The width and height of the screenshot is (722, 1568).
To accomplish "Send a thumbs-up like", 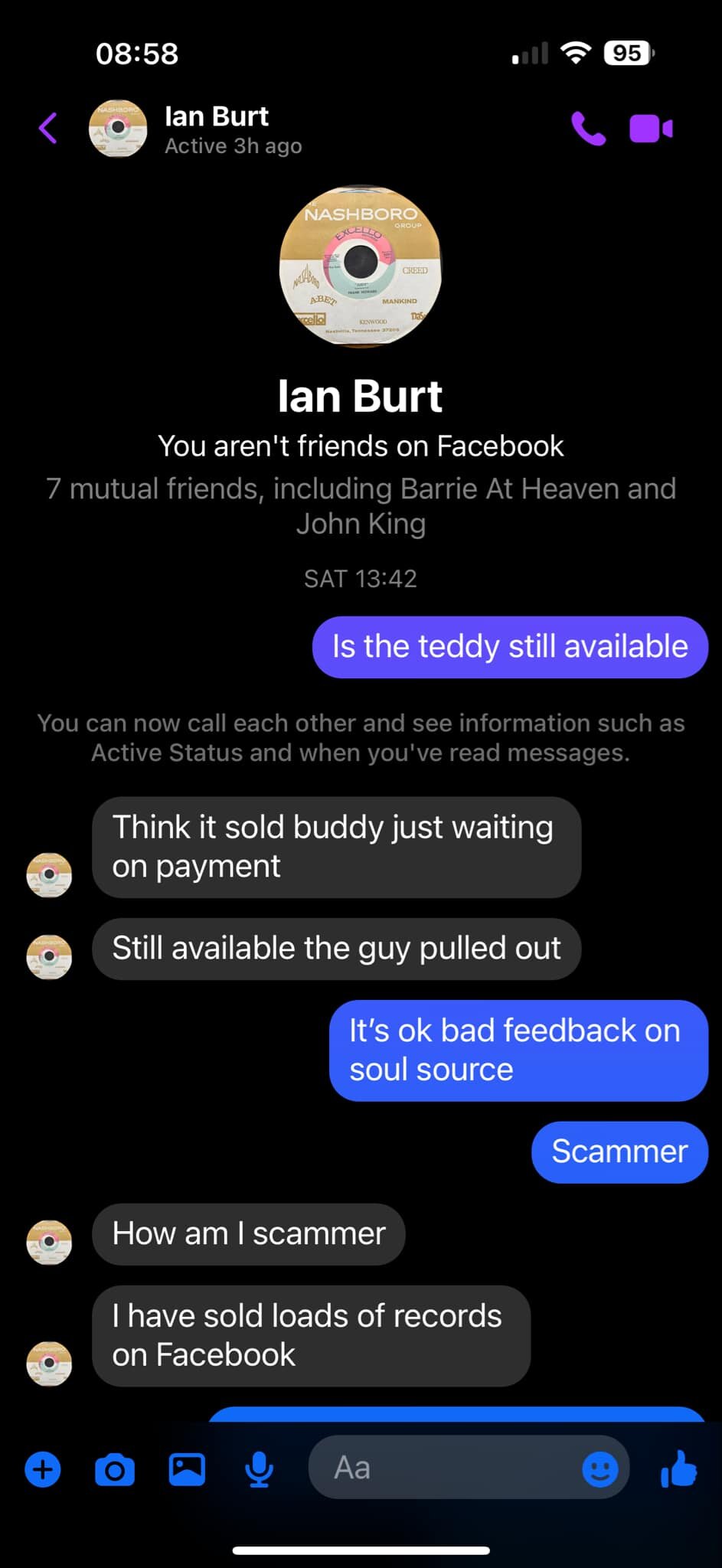I will pos(679,1468).
